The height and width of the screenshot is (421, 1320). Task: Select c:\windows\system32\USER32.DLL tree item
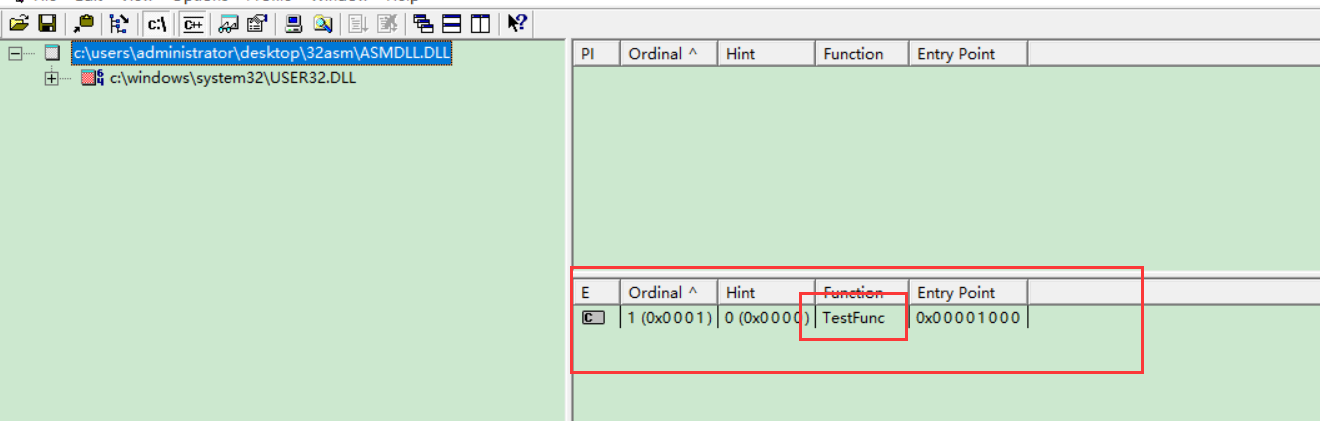(x=232, y=78)
